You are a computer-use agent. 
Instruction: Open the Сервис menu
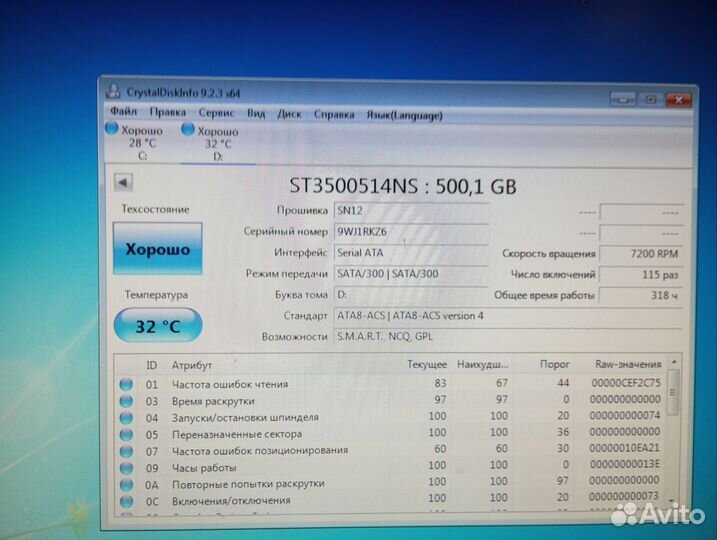(216, 113)
